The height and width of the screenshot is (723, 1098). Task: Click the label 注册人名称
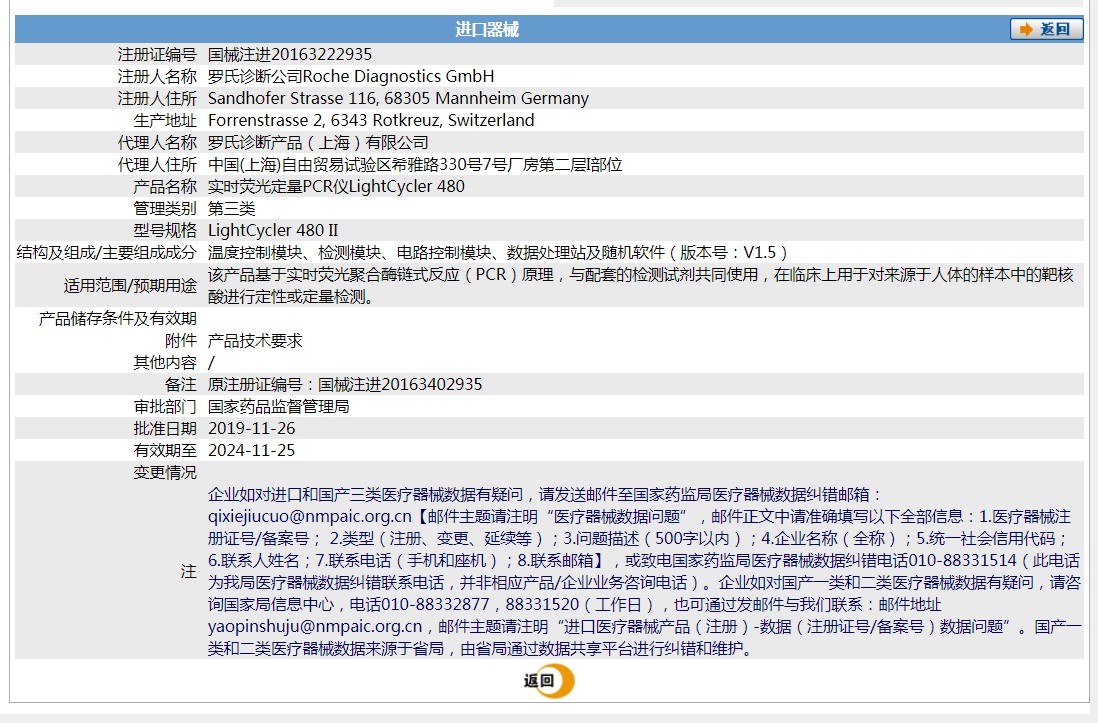[157, 76]
